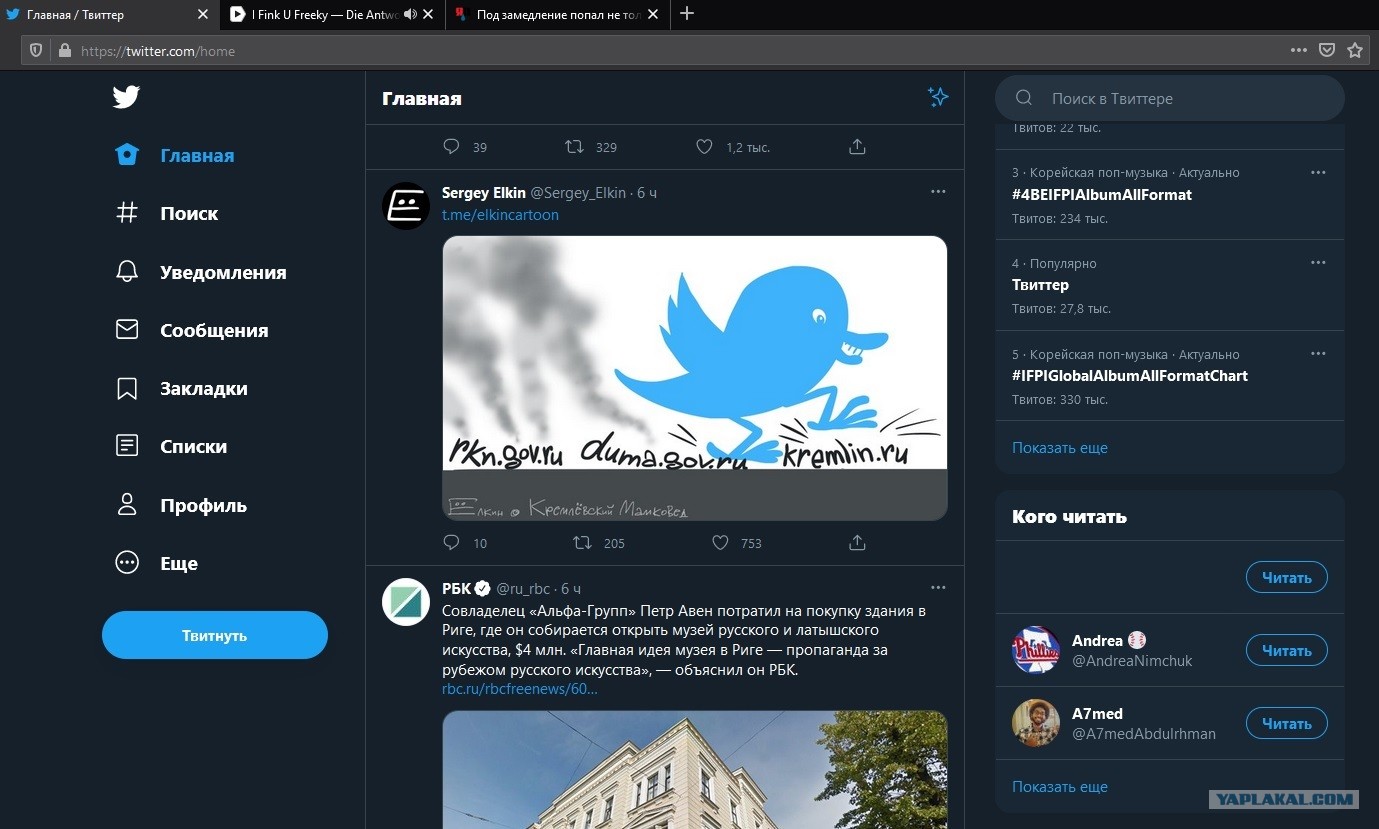This screenshot has width=1379, height=829.
Task: Click the magnifier icon in the Twitter search box
Action: tap(1024, 98)
